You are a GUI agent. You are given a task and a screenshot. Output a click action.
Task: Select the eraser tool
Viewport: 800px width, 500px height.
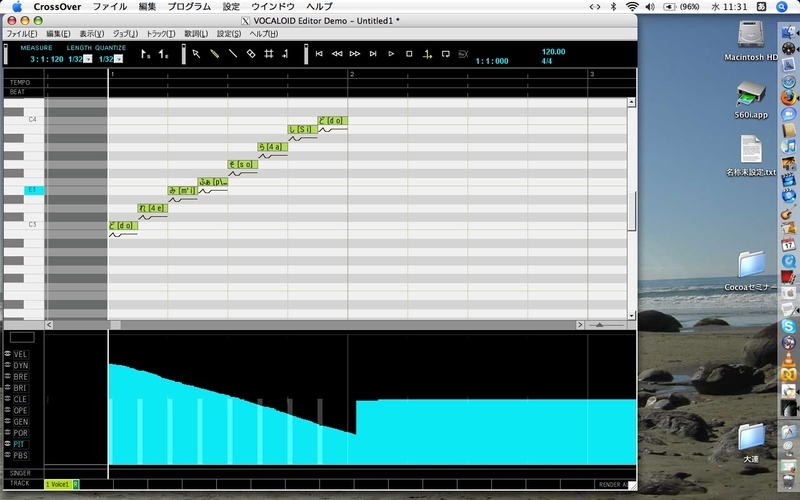(x=251, y=54)
